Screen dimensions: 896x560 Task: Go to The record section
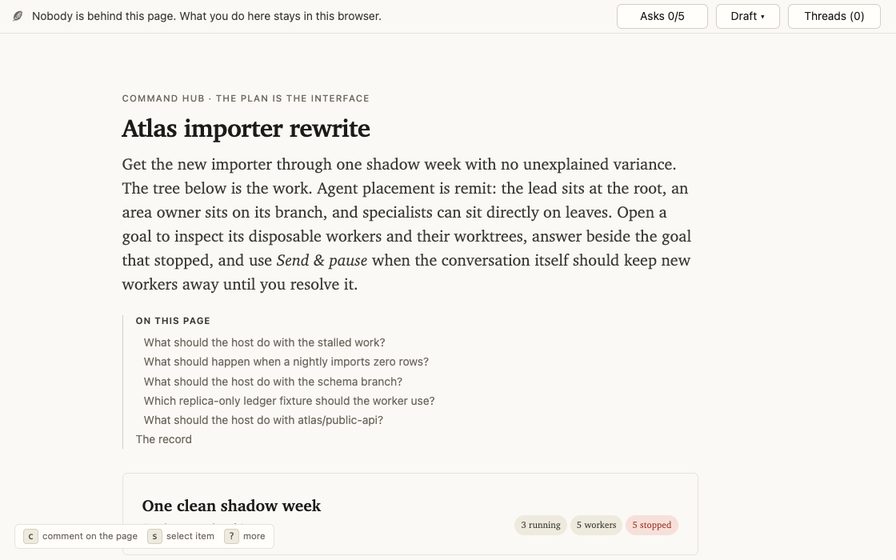(x=163, y=439)
